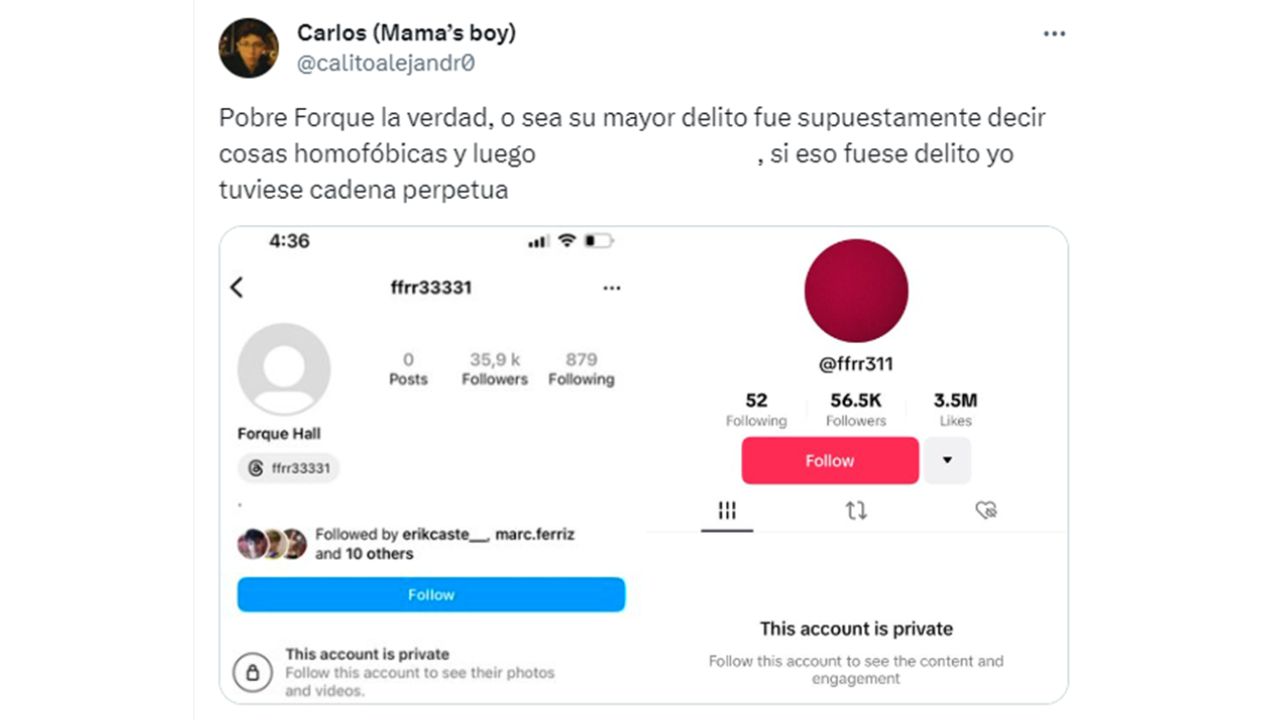1280x720 pixels.
Task: Tap the back arrow on the ffrr33331 profile
Action: (236, 287)
